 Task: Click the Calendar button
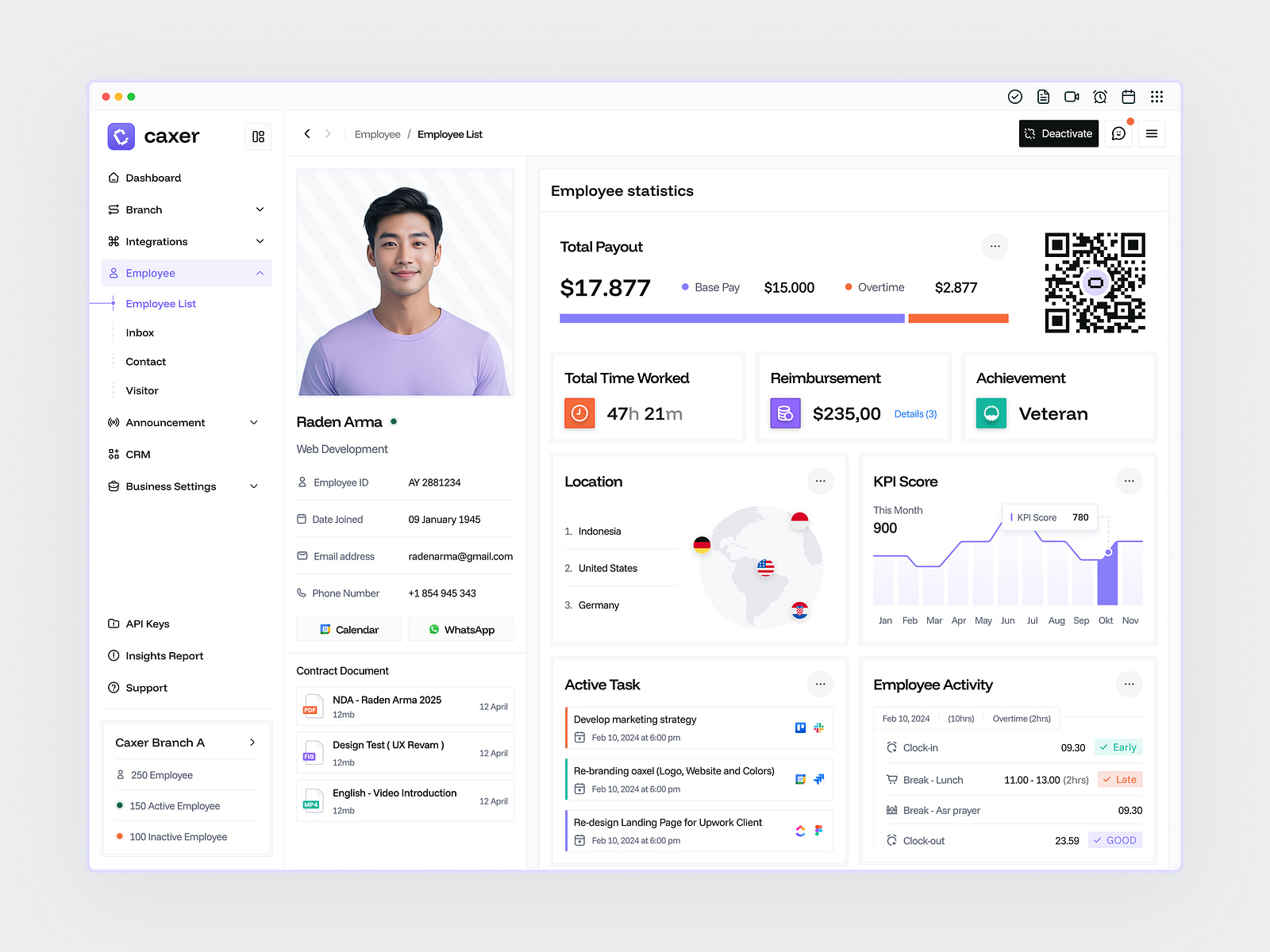349,629
